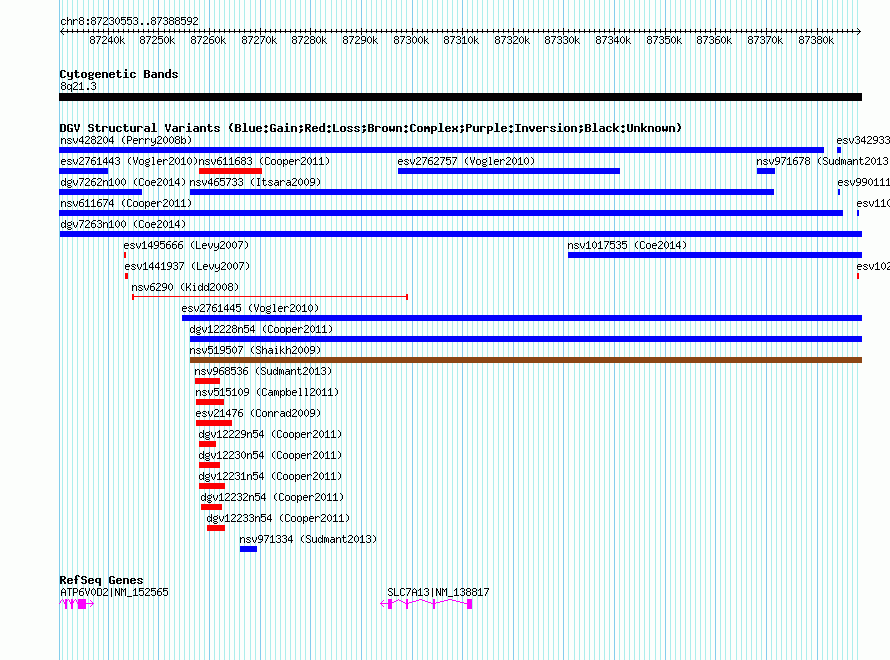Image resolution: width=890 pixels, height=660 pixels.
Task: Click the black 8q21.3 cytogenetic band bar
Action: [x=461, y=97]
